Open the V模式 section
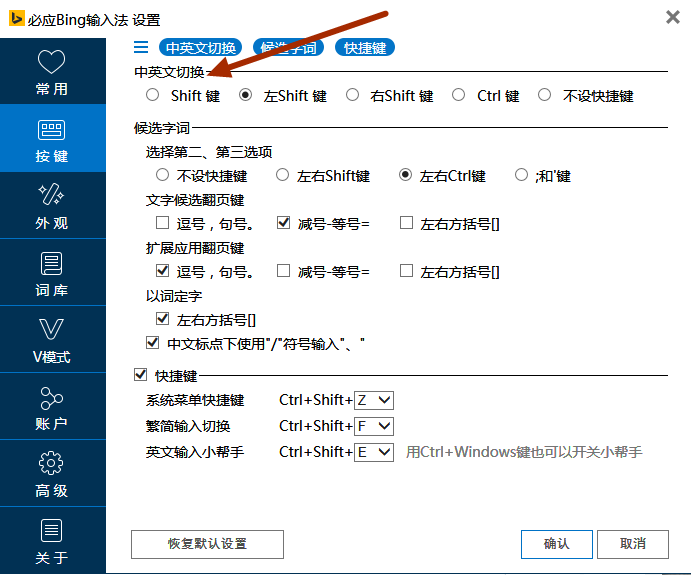 pyautogui.click(x=52, y=340)
